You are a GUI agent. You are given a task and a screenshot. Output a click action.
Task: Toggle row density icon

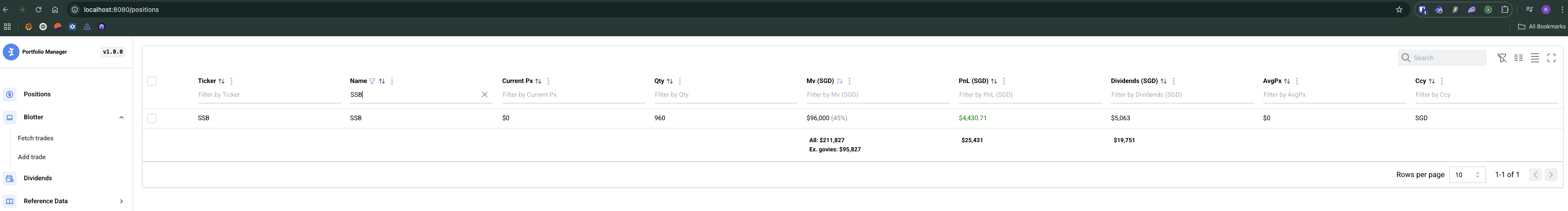1535,58
